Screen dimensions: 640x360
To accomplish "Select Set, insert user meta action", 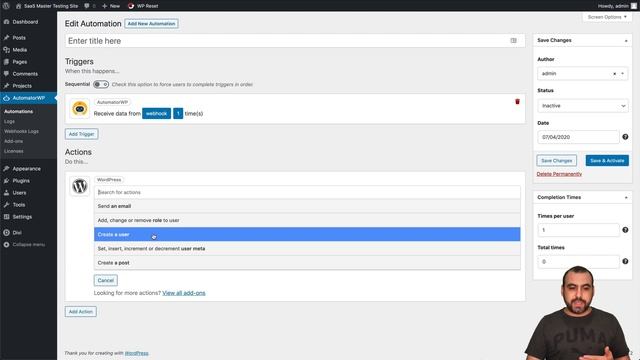I will pos(307,249).
